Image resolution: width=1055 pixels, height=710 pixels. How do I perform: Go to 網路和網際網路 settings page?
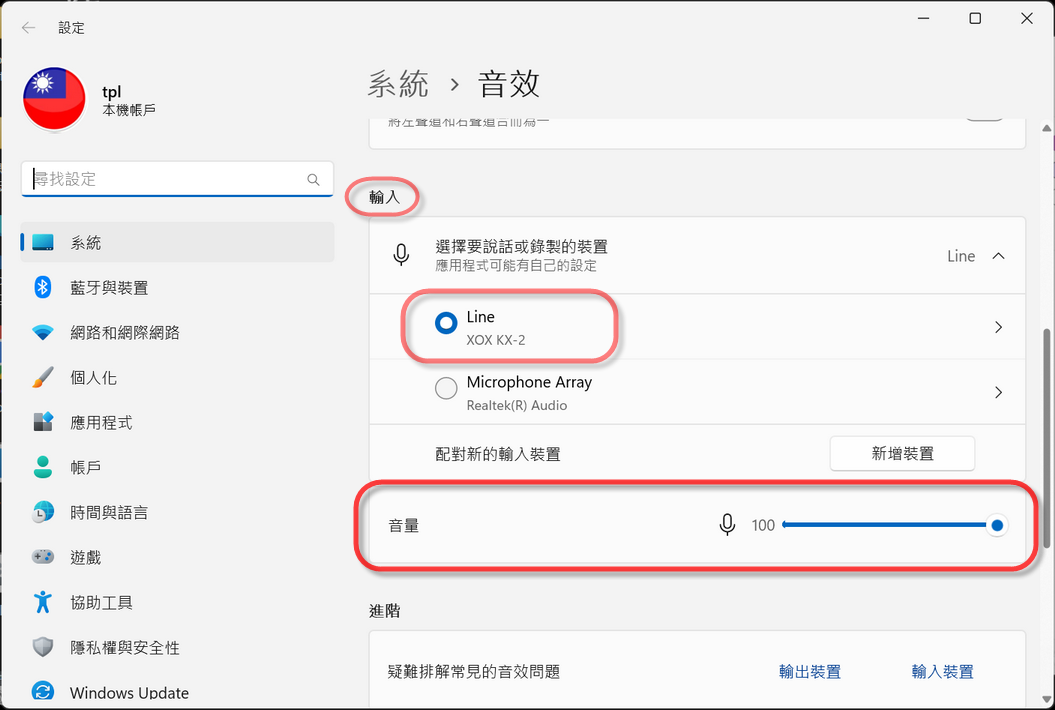click(125, 332)
